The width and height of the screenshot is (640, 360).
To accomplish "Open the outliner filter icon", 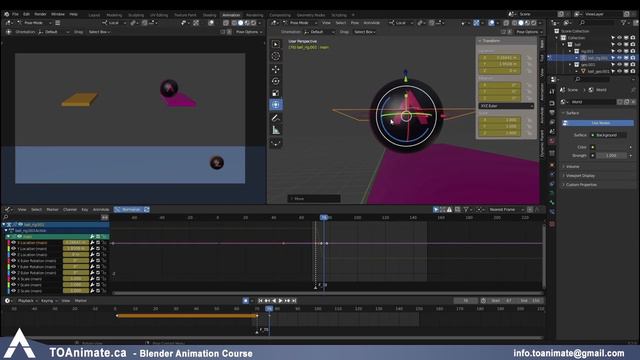I will point(624,23).
